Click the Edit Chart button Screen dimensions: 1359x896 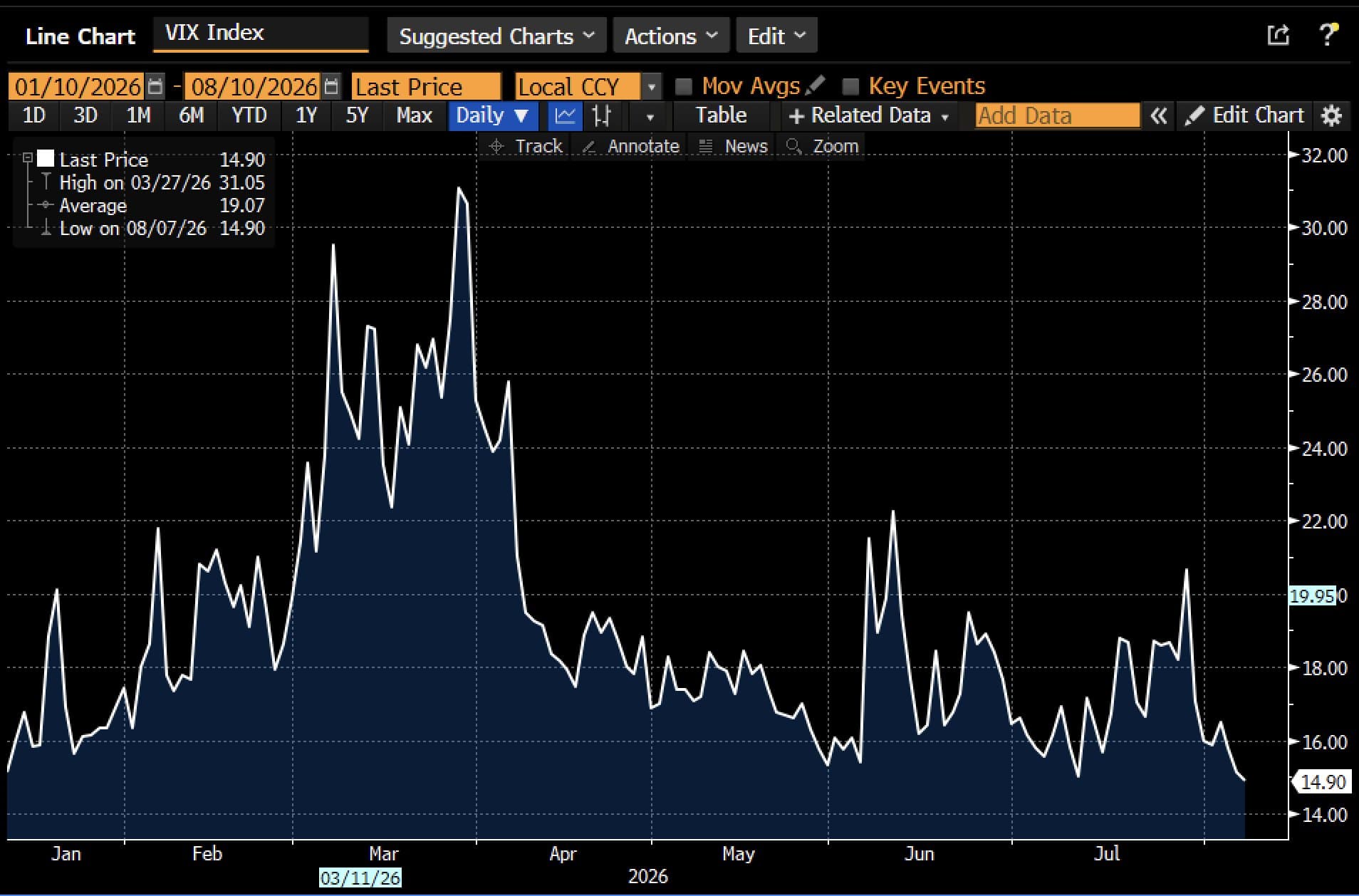pyautogui.click(x=1245, y=115)
